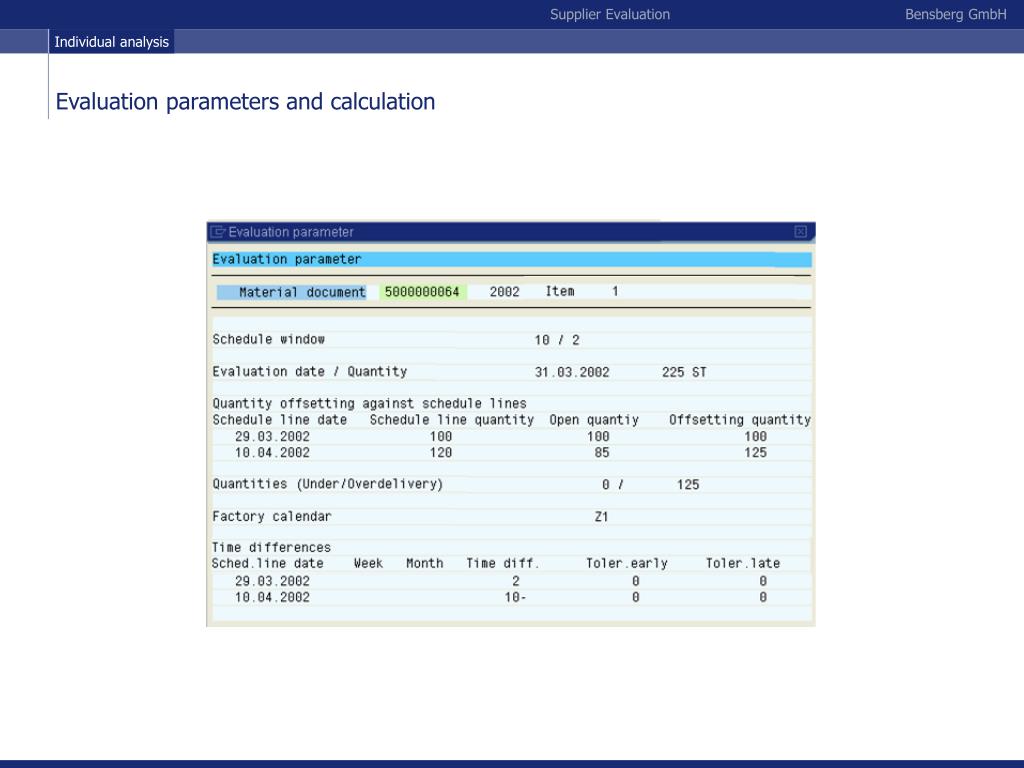This screenshot has height=768, width=1024.
Task: Click the Open quantiy column header
Action: pyautogui.click(x=594, y=420)
